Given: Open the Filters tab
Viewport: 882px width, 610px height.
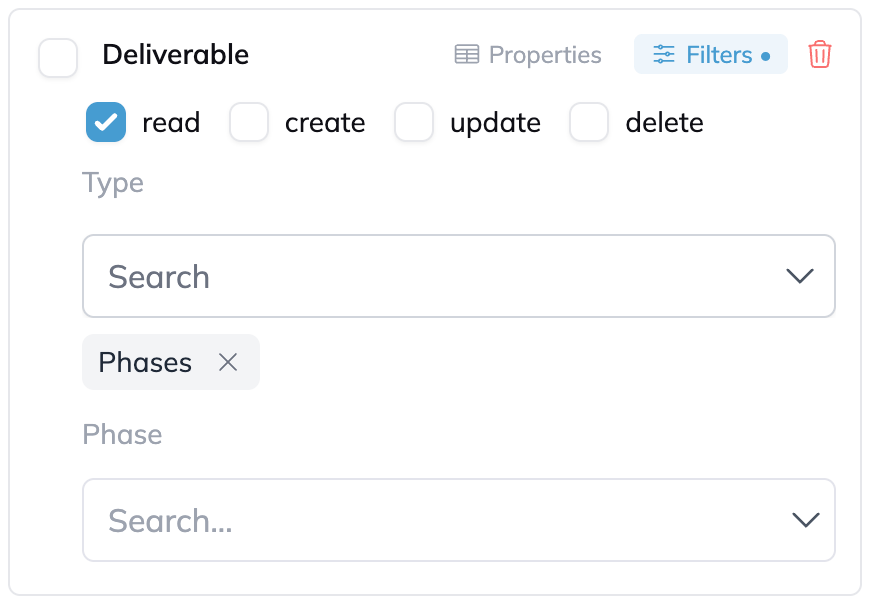Looking at the screenshot, I should [x=711, y=54].
